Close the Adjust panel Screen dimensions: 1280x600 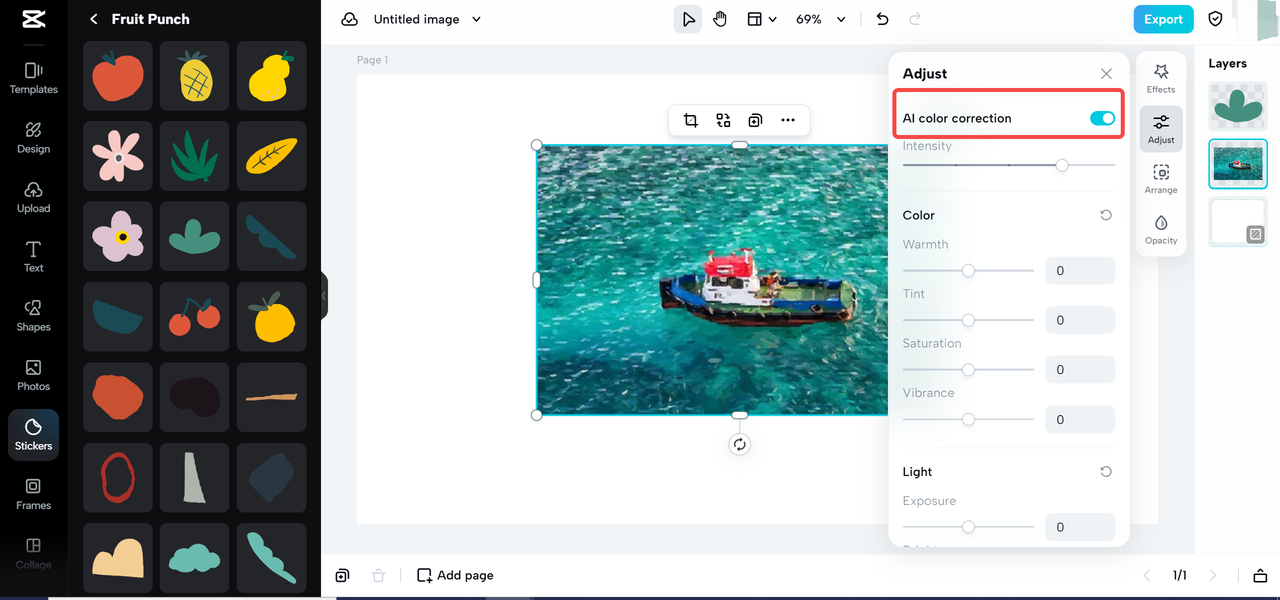1106,73
